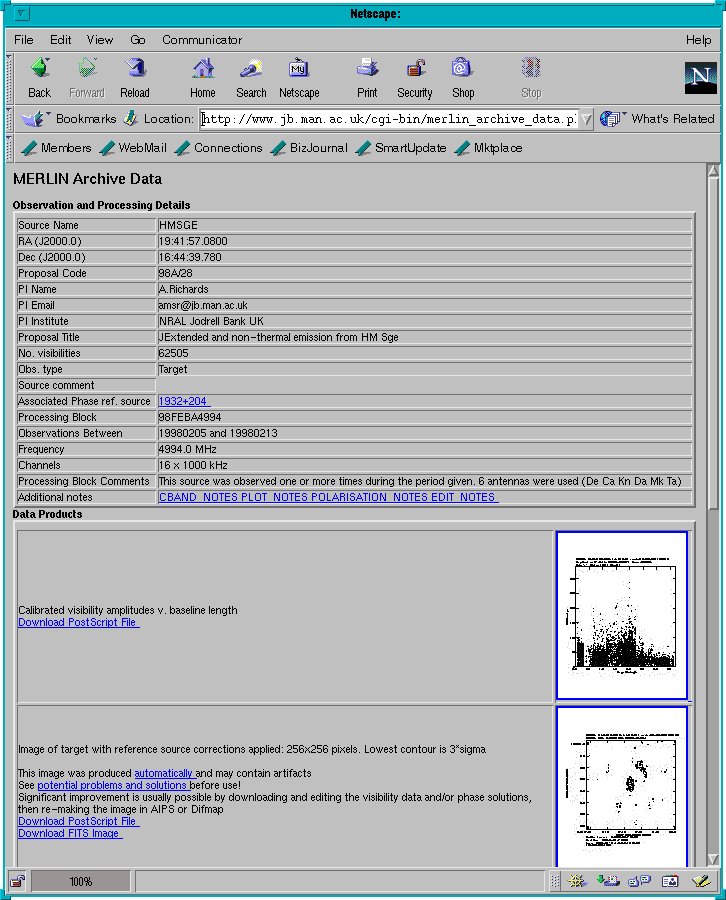
Task: Follow the 1932+204 phase reference link
Action: pyautogui.click(x=184, y=401)
